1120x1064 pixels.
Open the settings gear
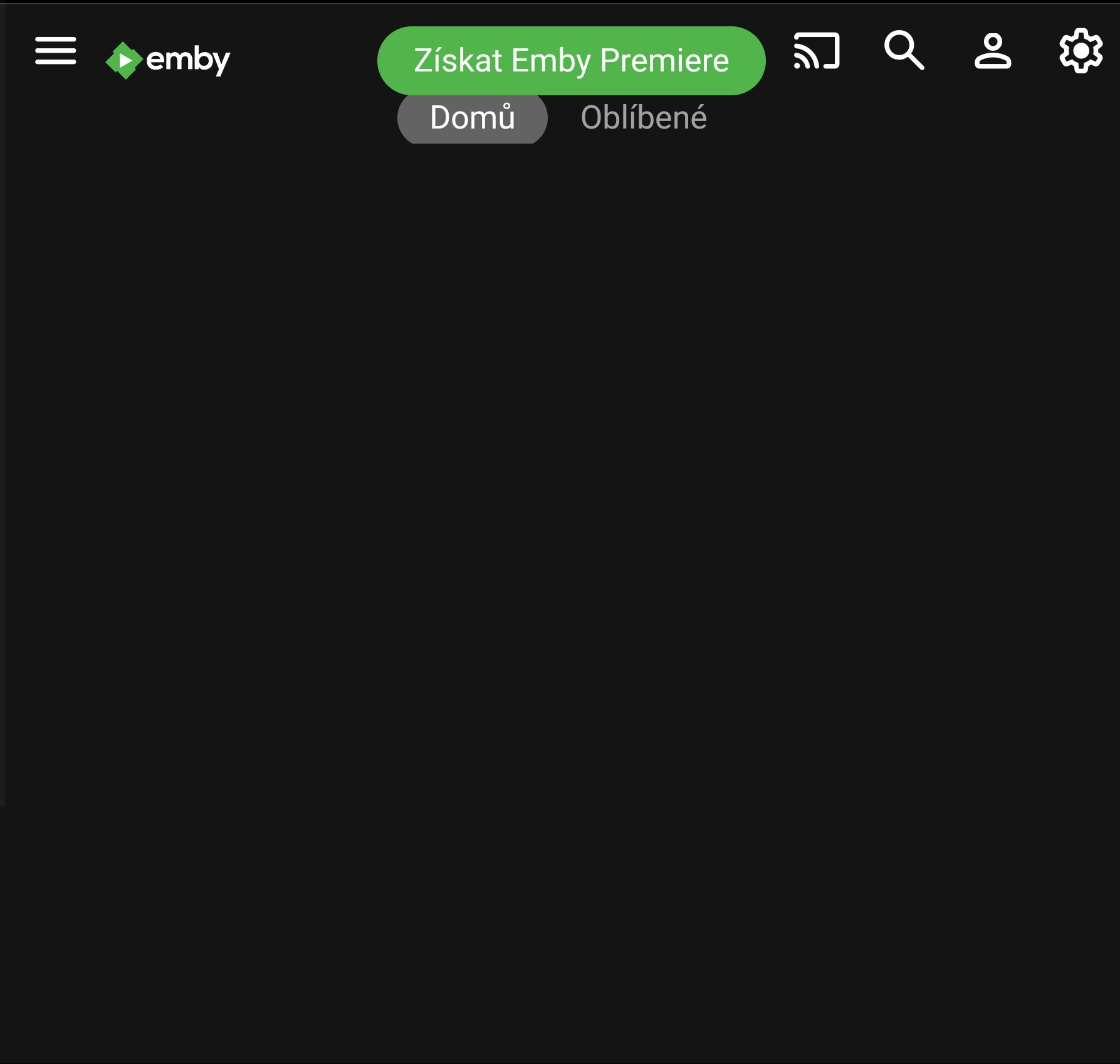tap(1081, 50)
